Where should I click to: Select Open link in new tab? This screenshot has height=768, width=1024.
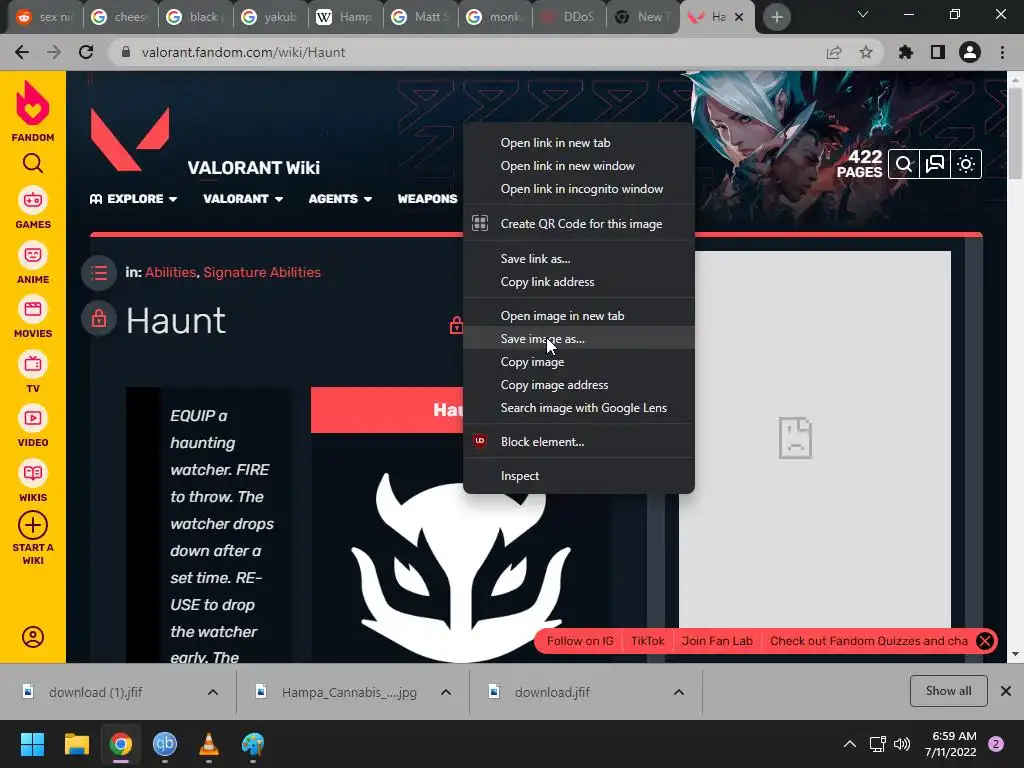coord(579,143)
